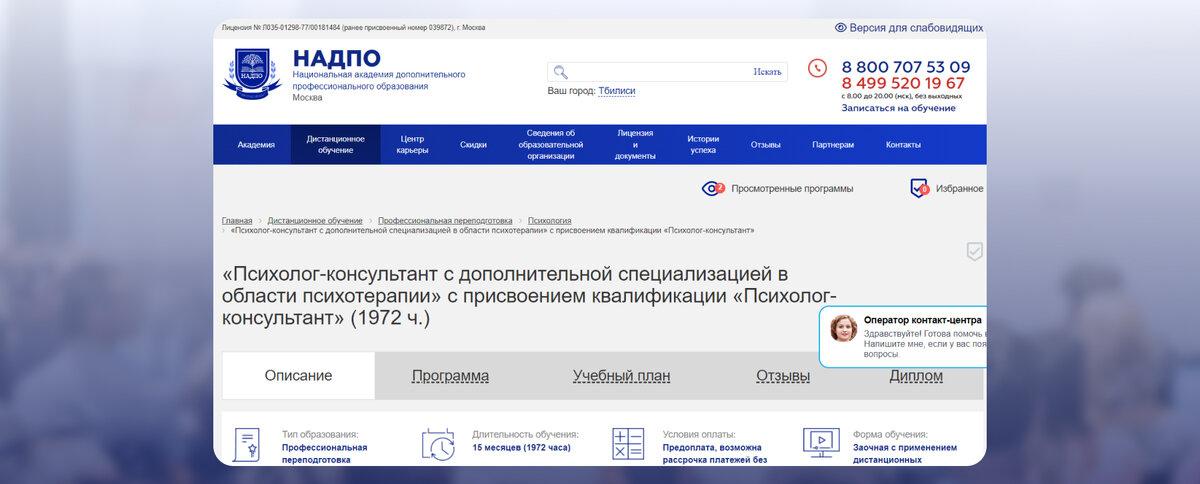
Task: Click the calculator payment terms icon
Action: tap(628, 445)
